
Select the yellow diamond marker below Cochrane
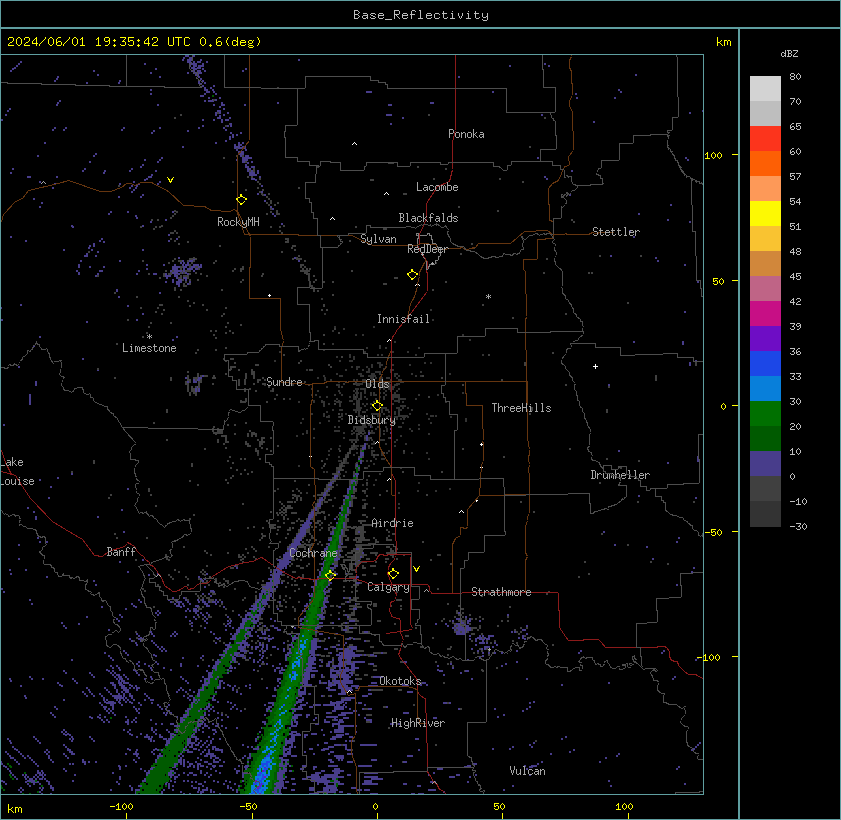point(330,575)
